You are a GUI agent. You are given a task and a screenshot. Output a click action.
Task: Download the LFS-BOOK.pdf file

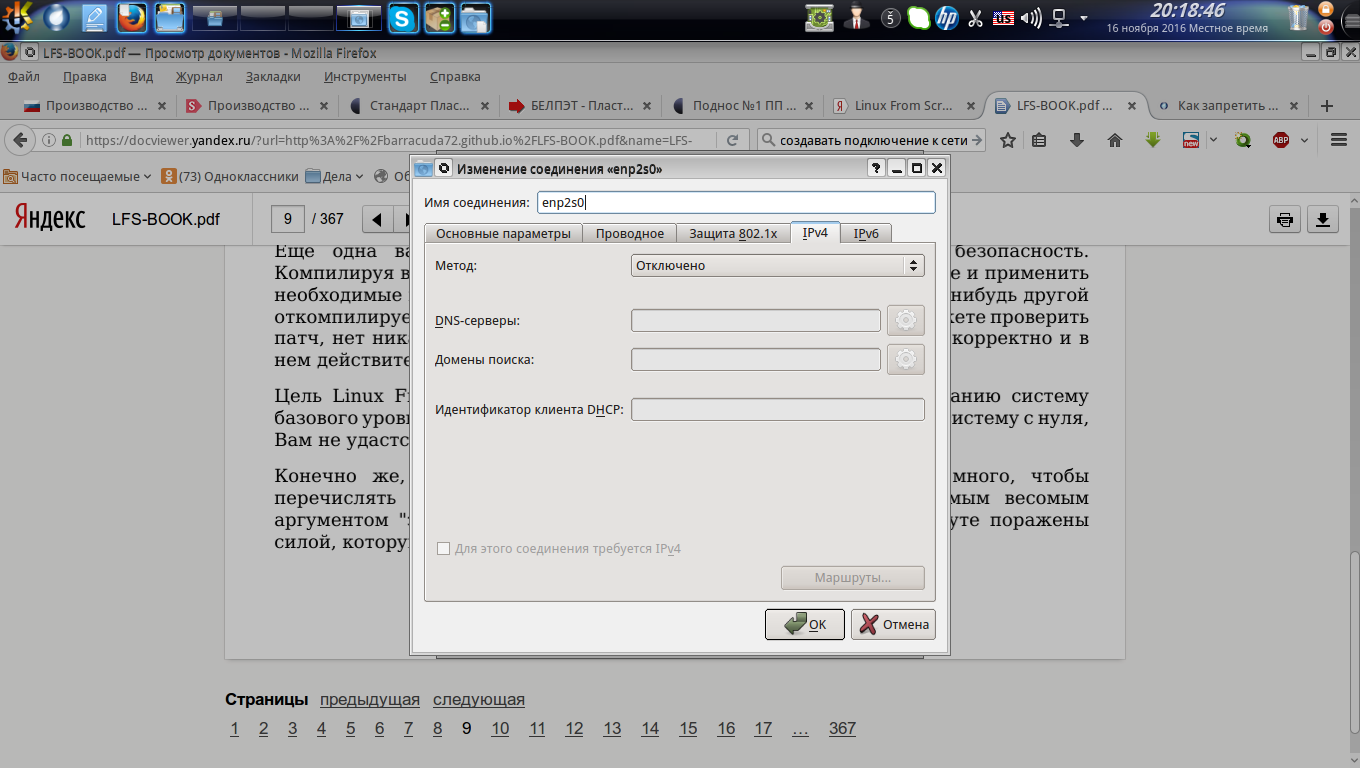pos(1323,220)
